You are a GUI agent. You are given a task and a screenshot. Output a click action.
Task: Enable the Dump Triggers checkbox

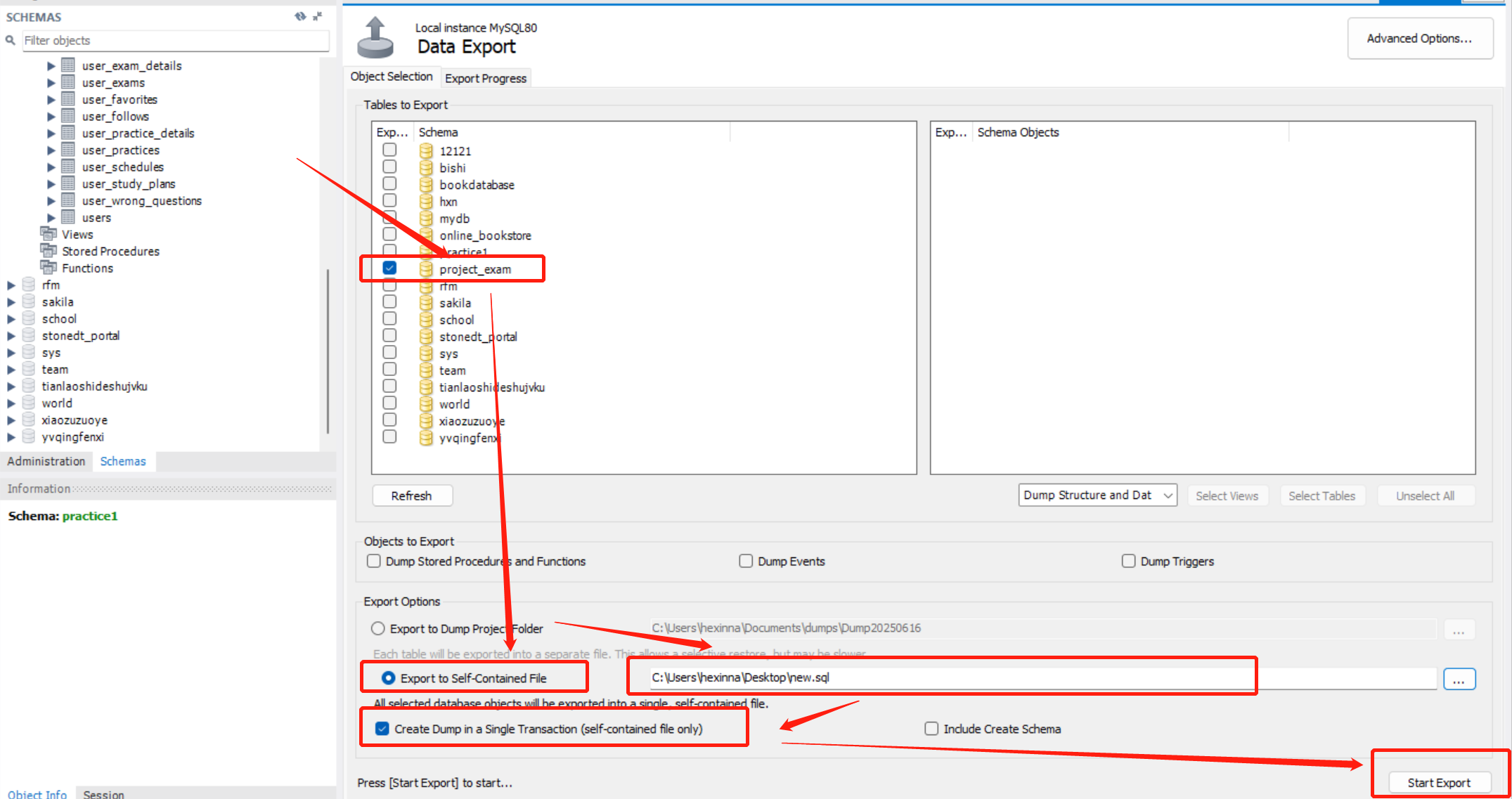tap(1128, 561)
